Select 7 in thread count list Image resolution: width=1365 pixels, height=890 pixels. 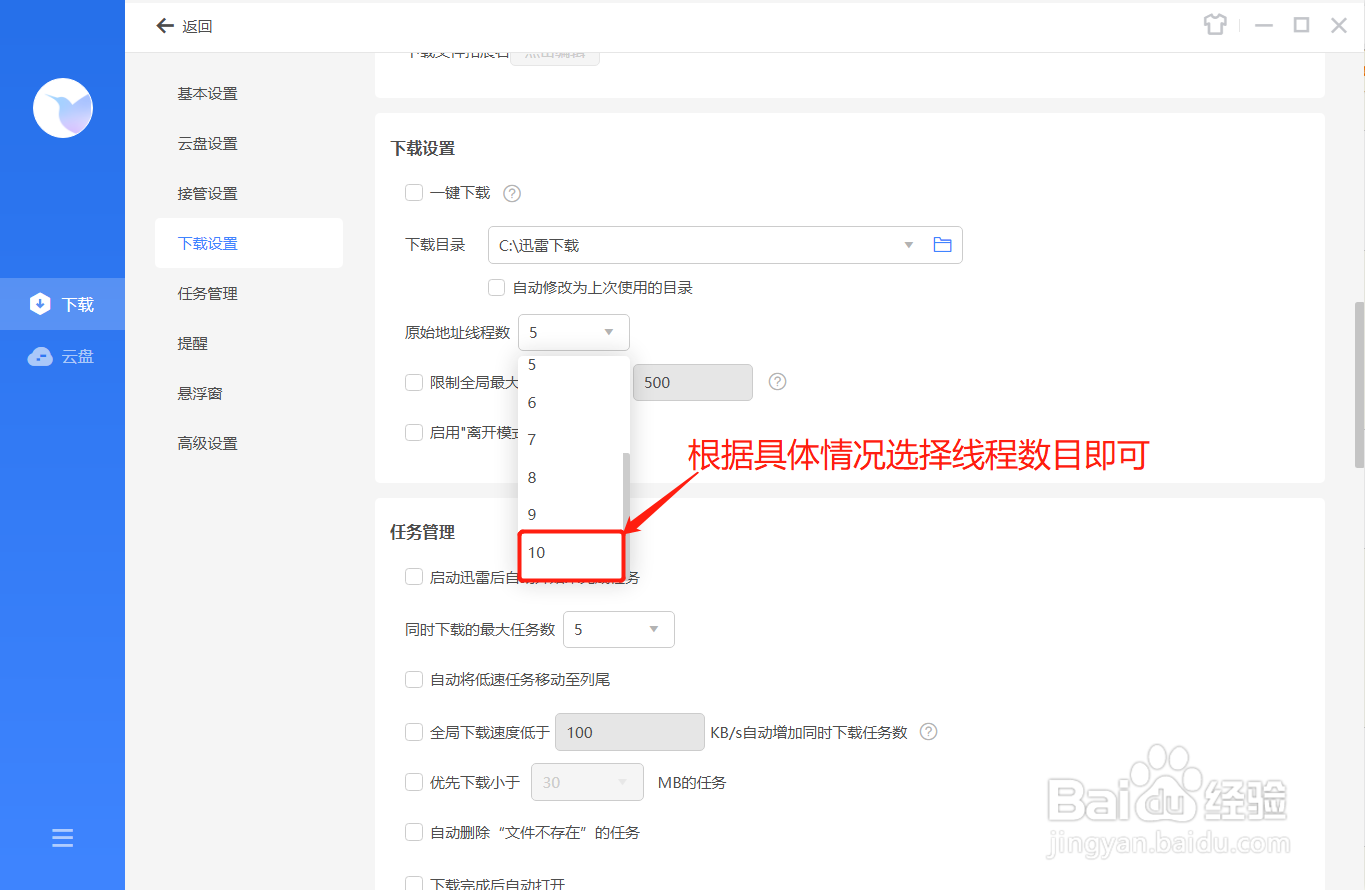571,440
